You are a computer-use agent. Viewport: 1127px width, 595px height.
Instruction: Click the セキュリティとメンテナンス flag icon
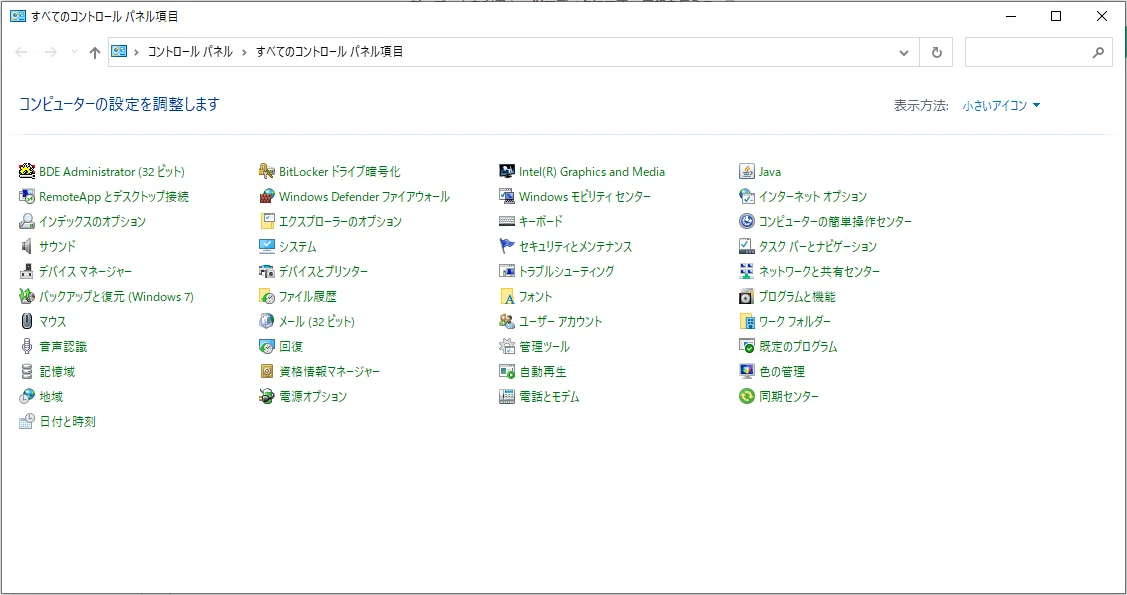coord(507,246)
